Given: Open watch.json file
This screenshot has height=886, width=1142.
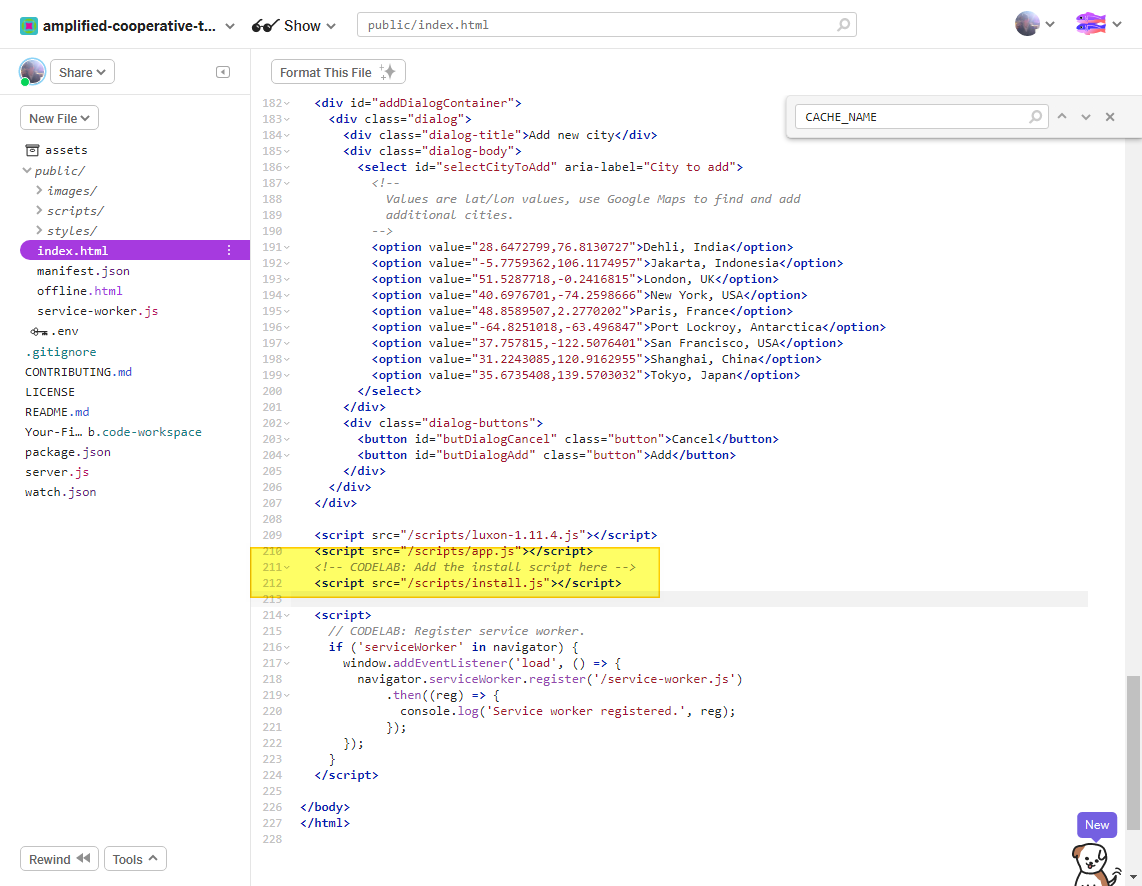Looking at the screenshot, I should point(60,492).
